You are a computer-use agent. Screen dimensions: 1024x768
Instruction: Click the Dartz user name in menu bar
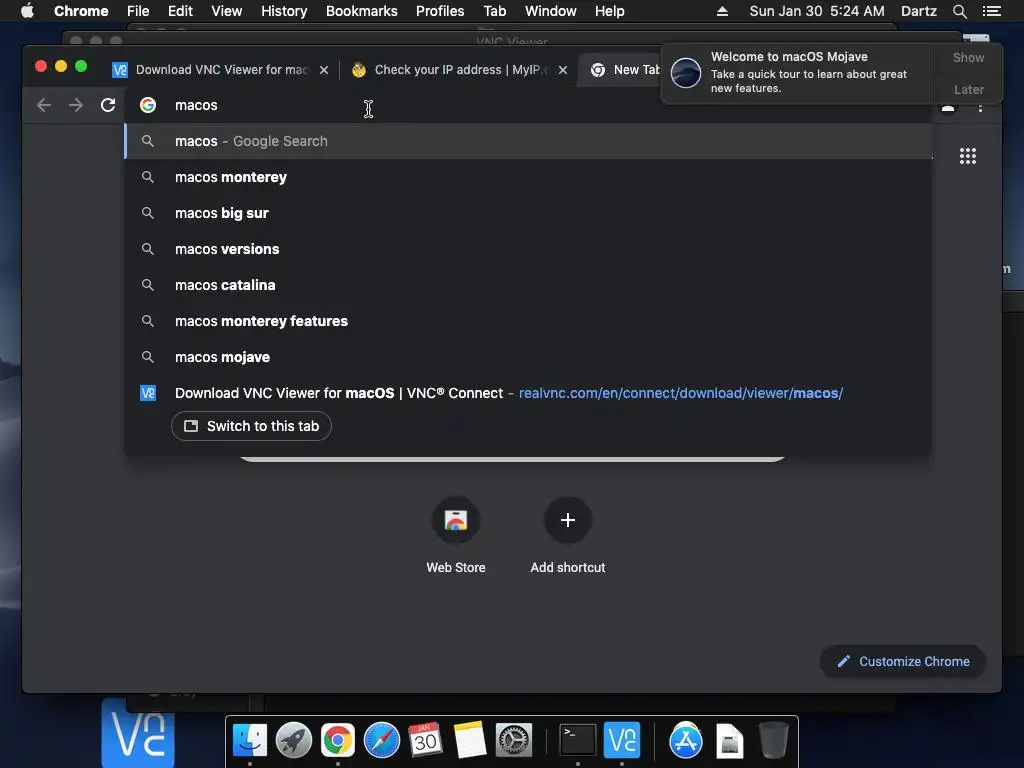point(918,11)
